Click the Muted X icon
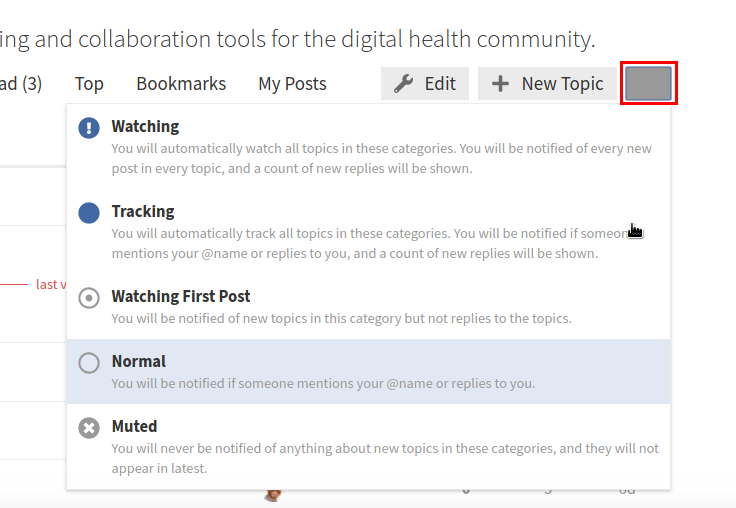 89,428
